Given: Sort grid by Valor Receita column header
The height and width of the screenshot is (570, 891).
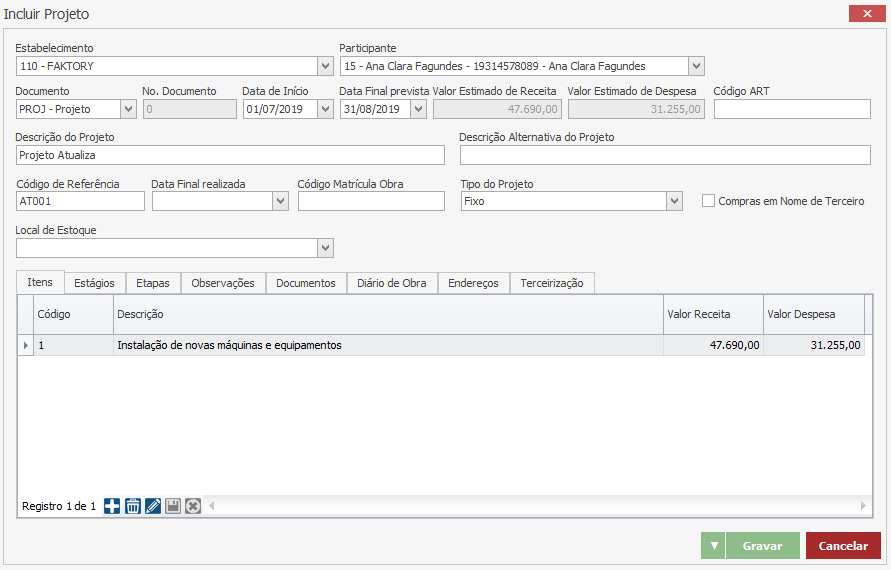Looking at the screenshot, I should tap(712, 314).
